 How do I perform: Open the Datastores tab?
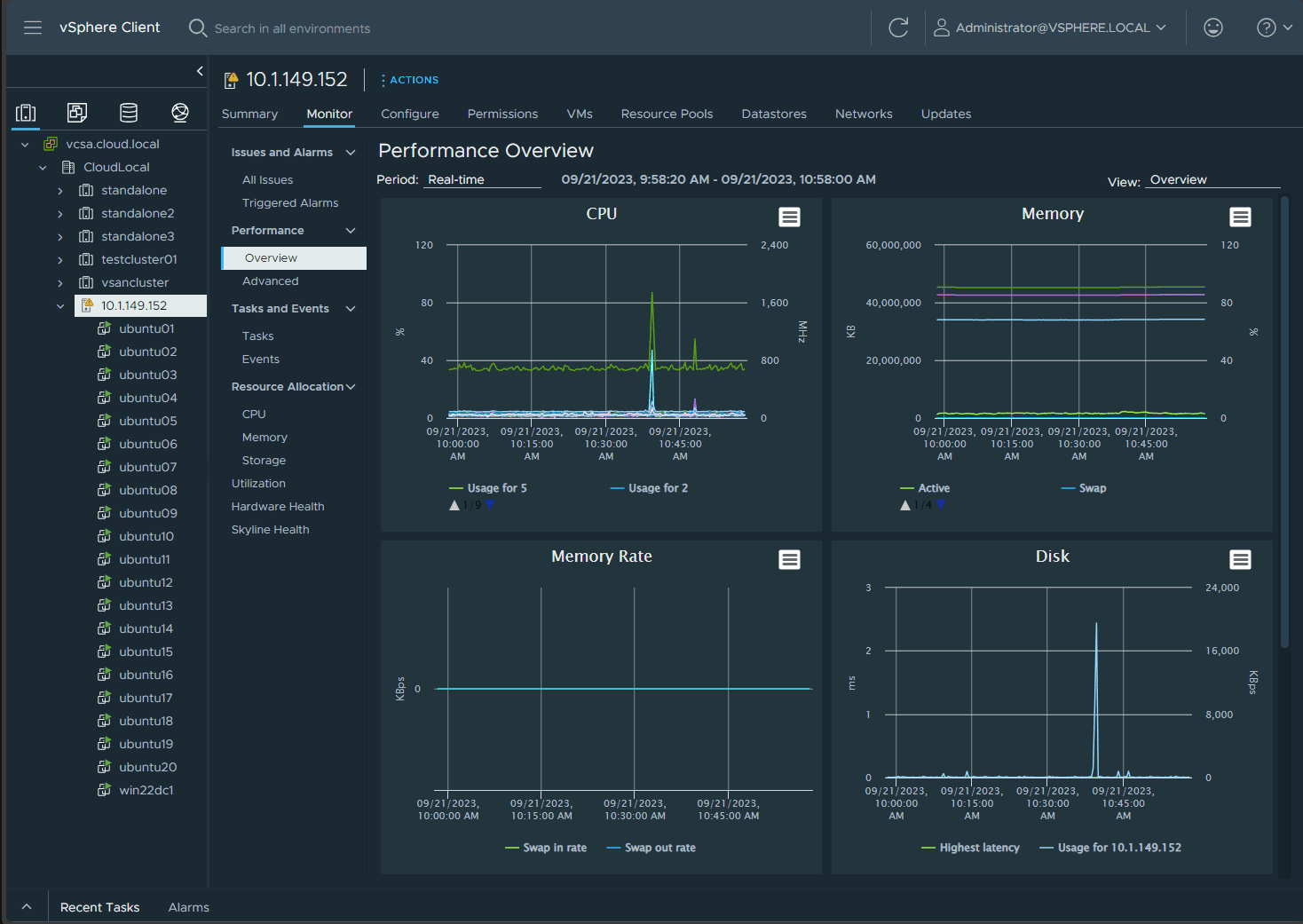point(773,114)
